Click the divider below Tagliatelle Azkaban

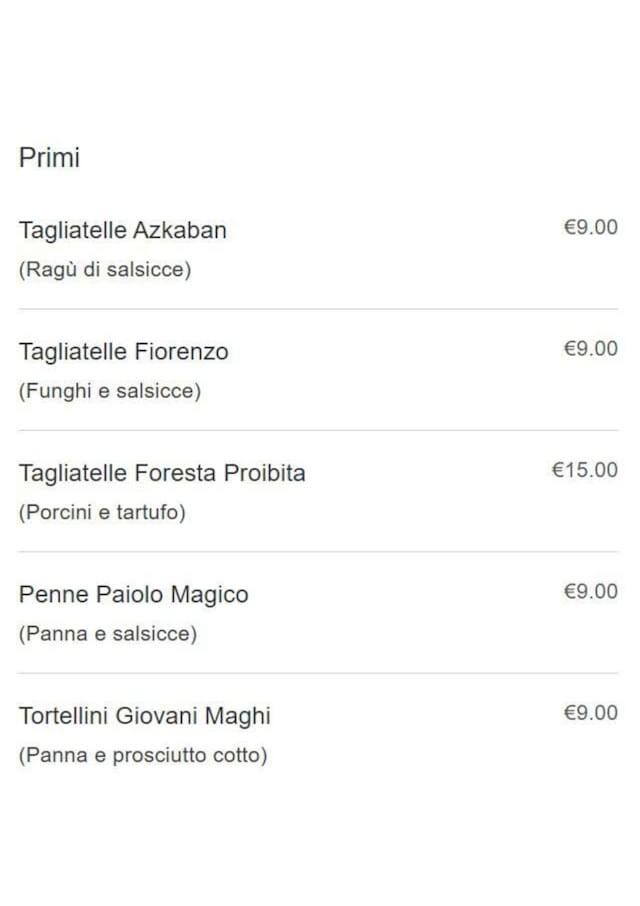pos(318,309)
